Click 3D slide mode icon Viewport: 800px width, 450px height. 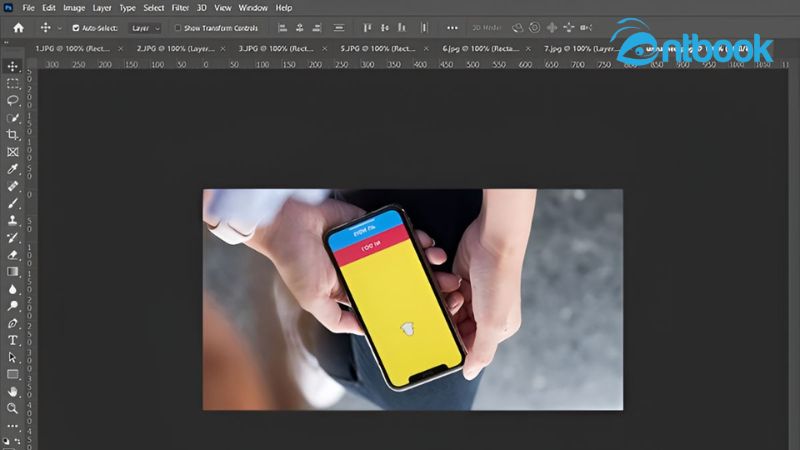pyautogui.click(x=569, y=28)
